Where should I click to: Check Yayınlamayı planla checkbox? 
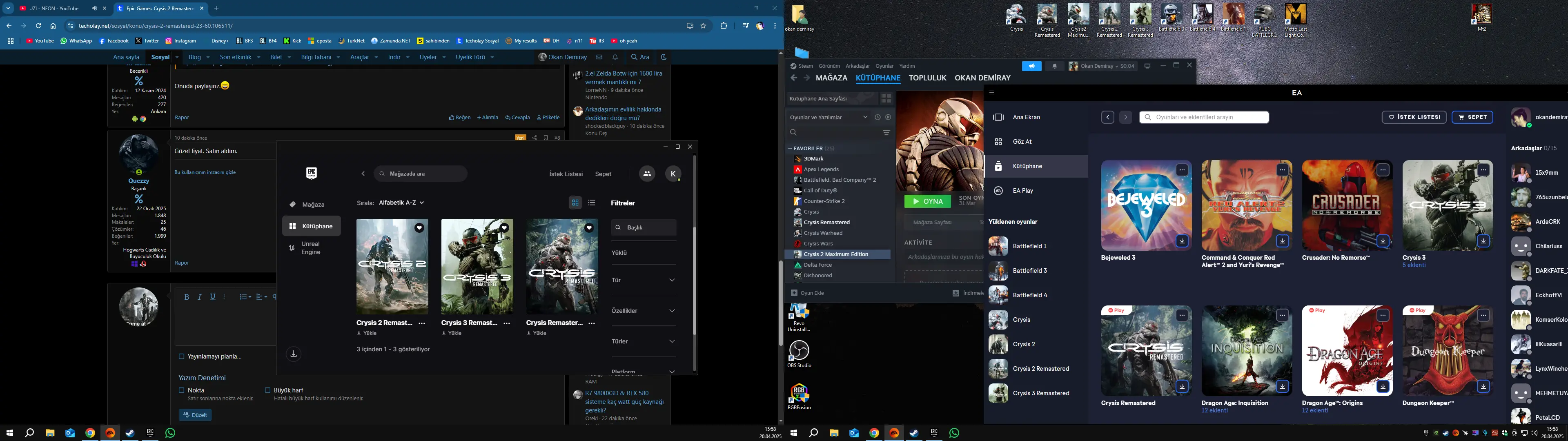[x=181, y=356]
